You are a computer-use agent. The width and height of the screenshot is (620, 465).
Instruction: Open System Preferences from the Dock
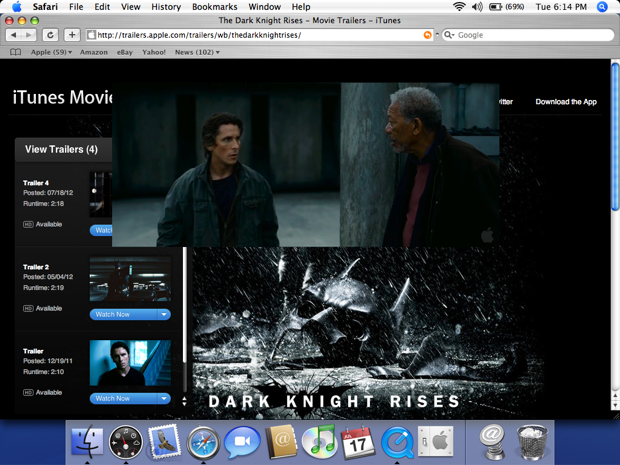click(435, 441)
